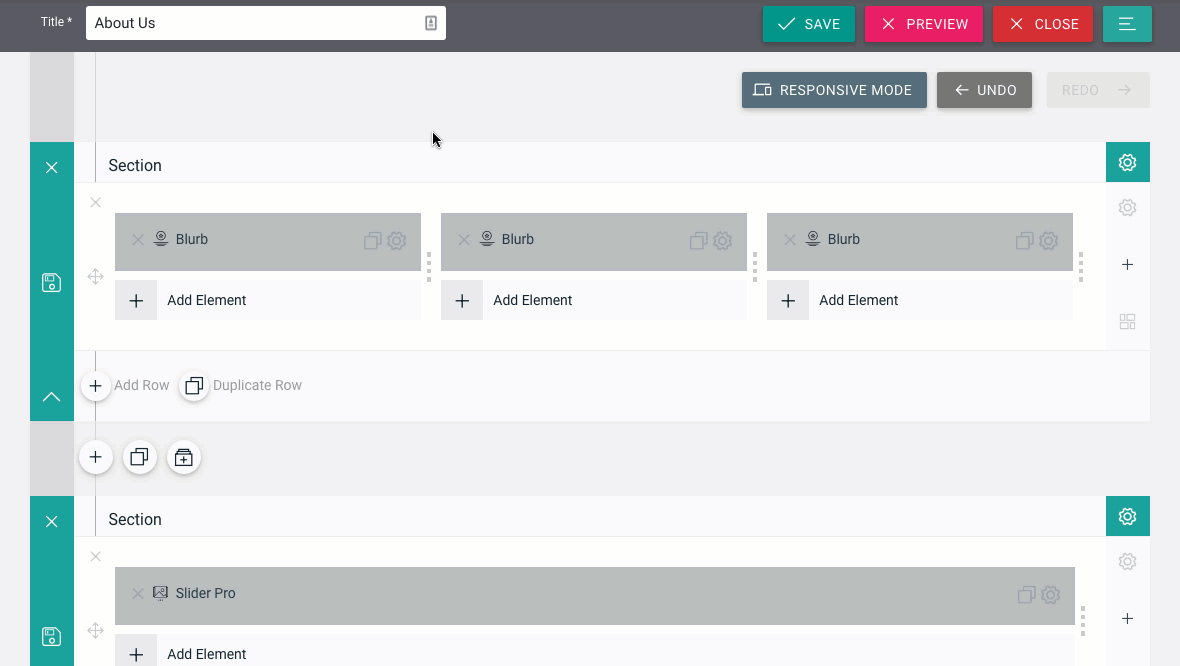Undo the last change
Viewport: 1180px width, 666px height.
[x=984, y=89]
